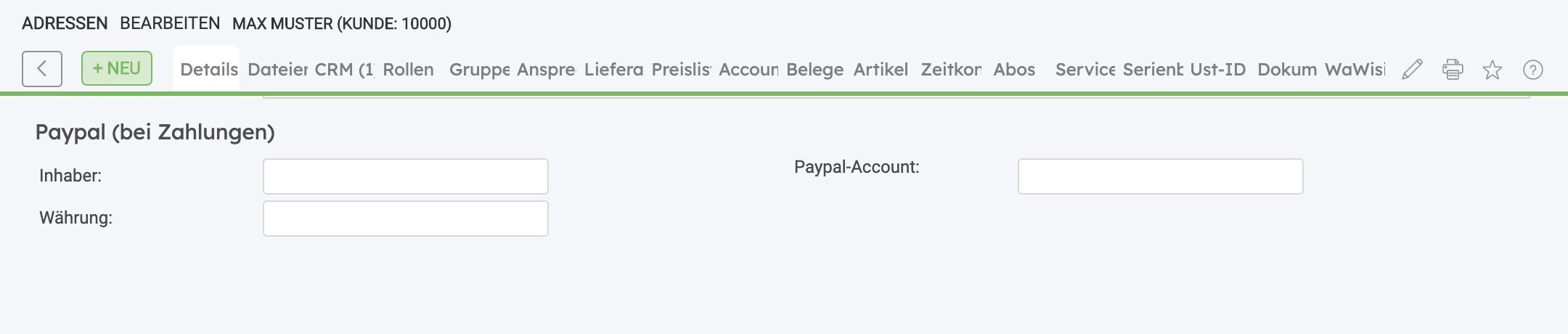Go to the Belege tab
Viewport: 1568px width, 334px height.
814,70
